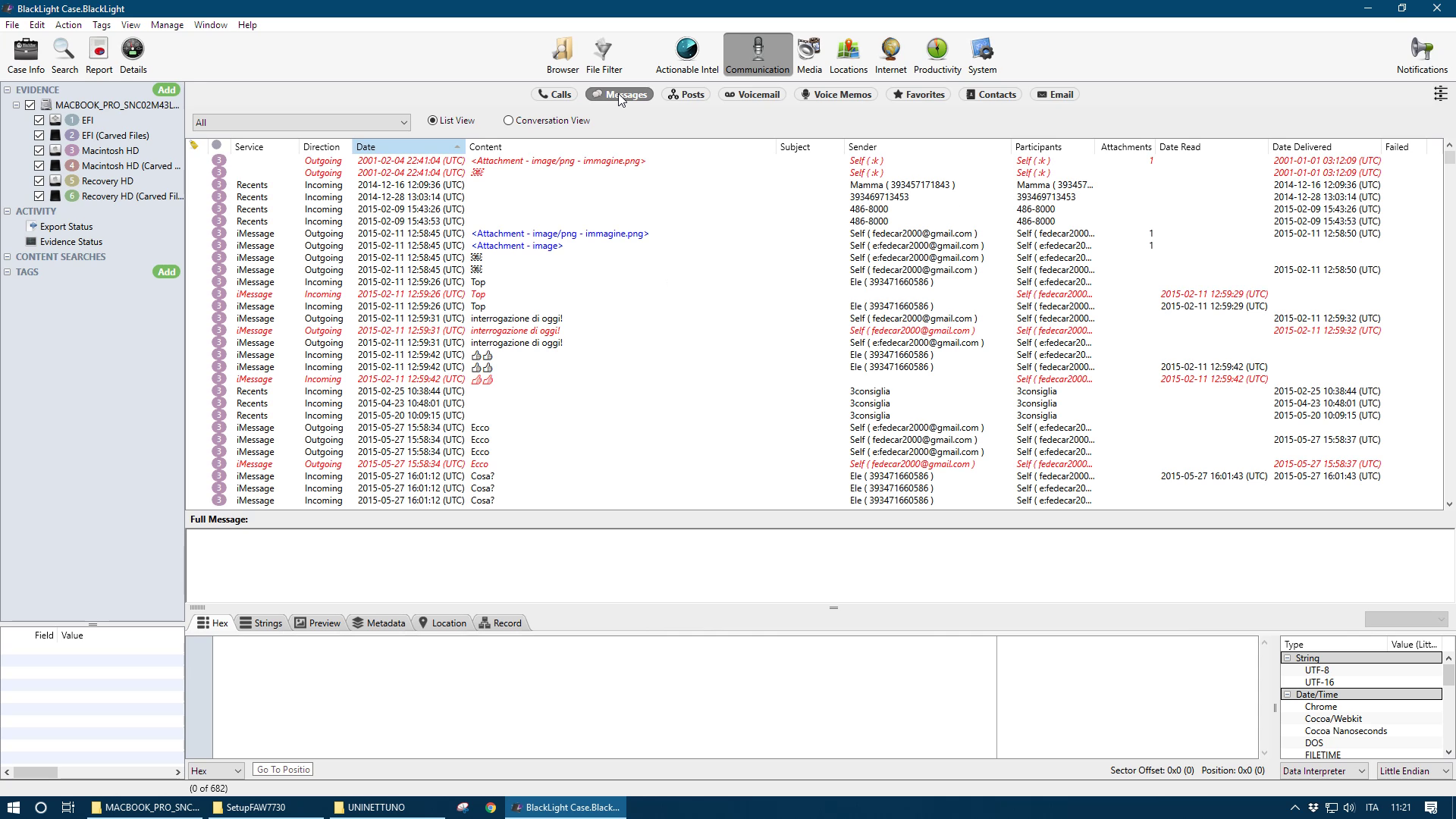Open the Locations view
This screenshot has width=1456, height=819.
click(848, 56)
